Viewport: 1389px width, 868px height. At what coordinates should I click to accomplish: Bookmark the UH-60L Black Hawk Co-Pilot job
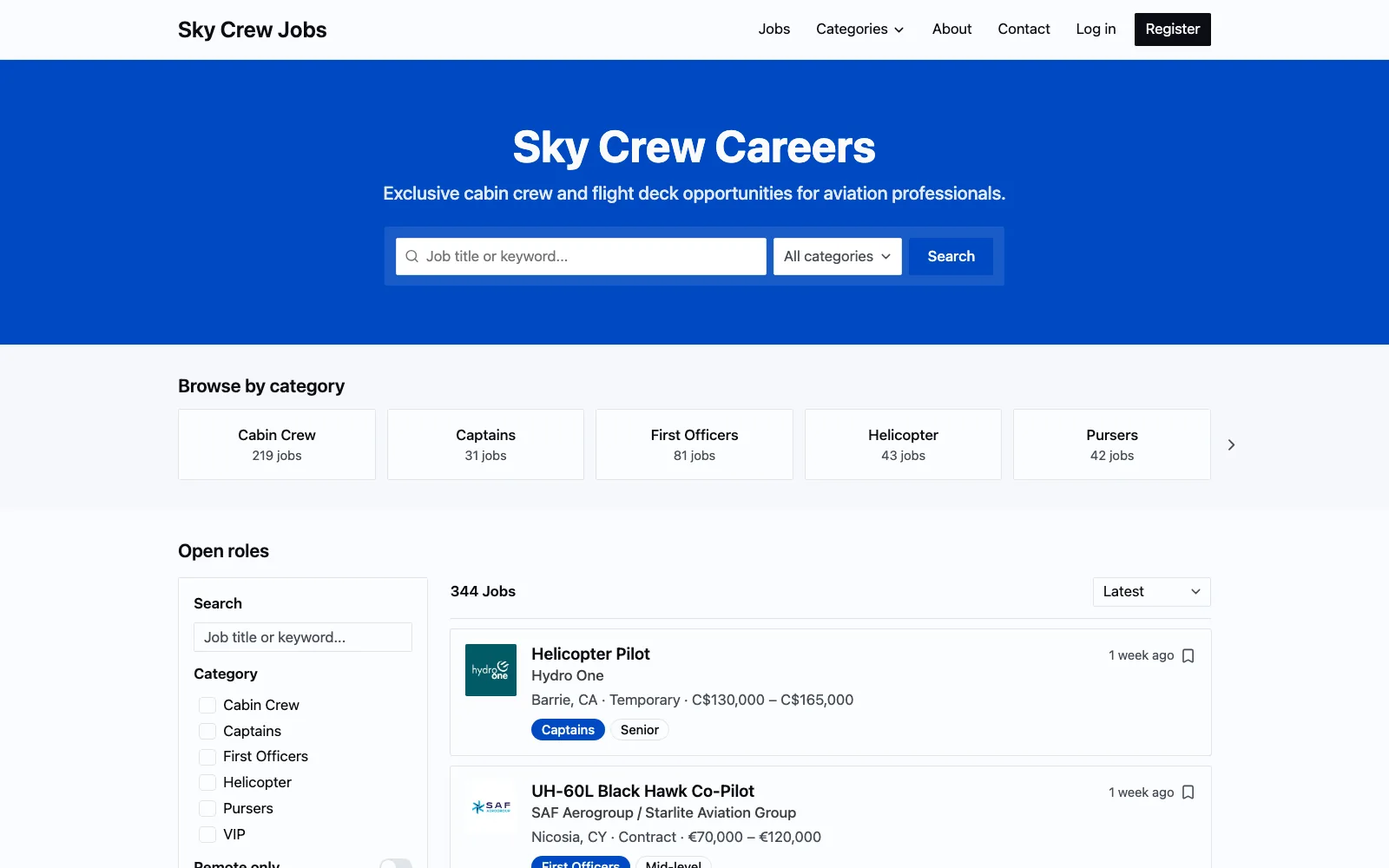point(1188,792)
